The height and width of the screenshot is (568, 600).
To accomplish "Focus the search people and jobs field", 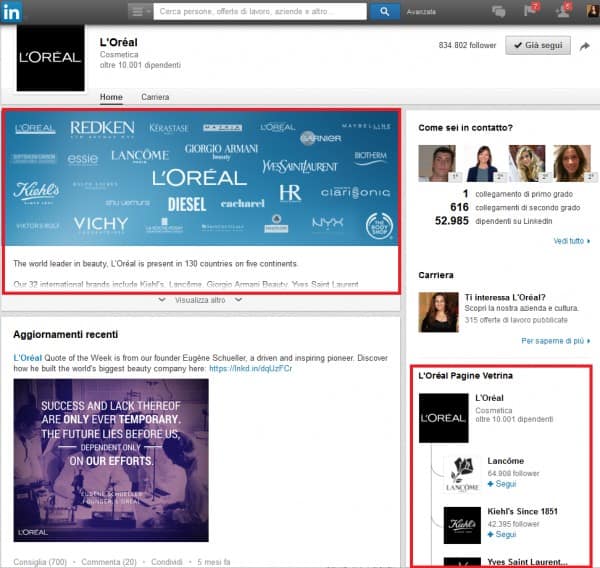I will click(260, 11).
